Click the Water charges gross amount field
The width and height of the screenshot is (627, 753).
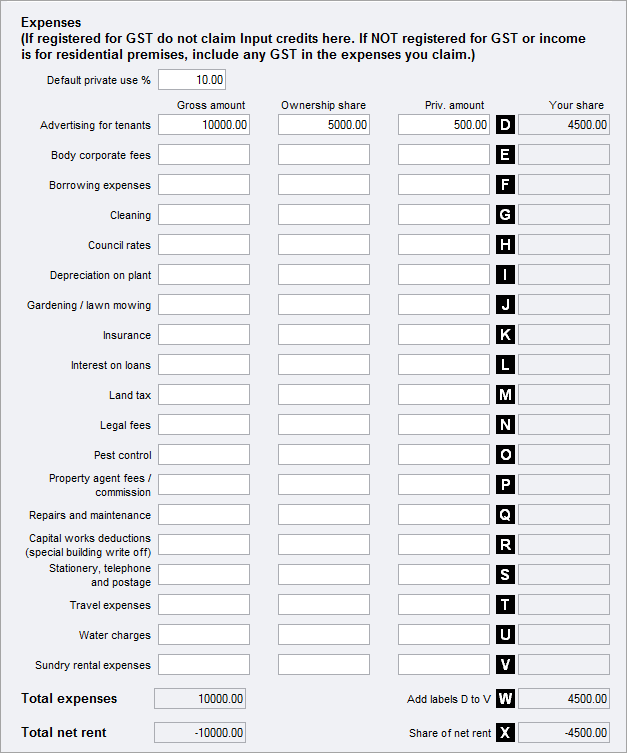(204, 635)
